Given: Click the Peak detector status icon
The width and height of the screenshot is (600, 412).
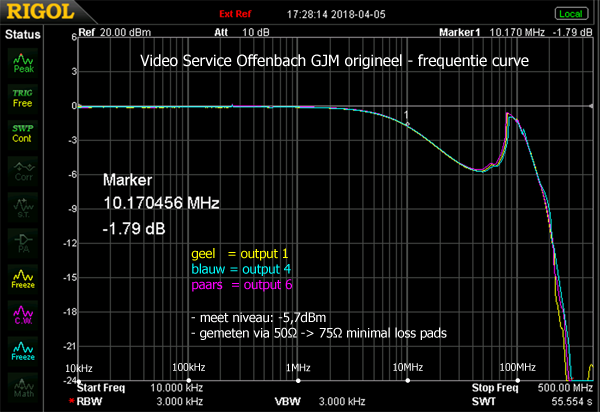Looking at the screenshot, I should [23, 63].
